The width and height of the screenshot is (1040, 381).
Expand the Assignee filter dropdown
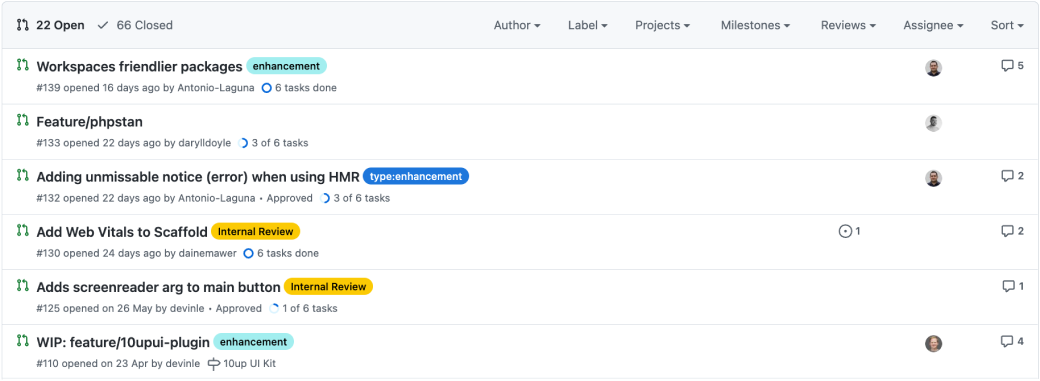(933, 25)
